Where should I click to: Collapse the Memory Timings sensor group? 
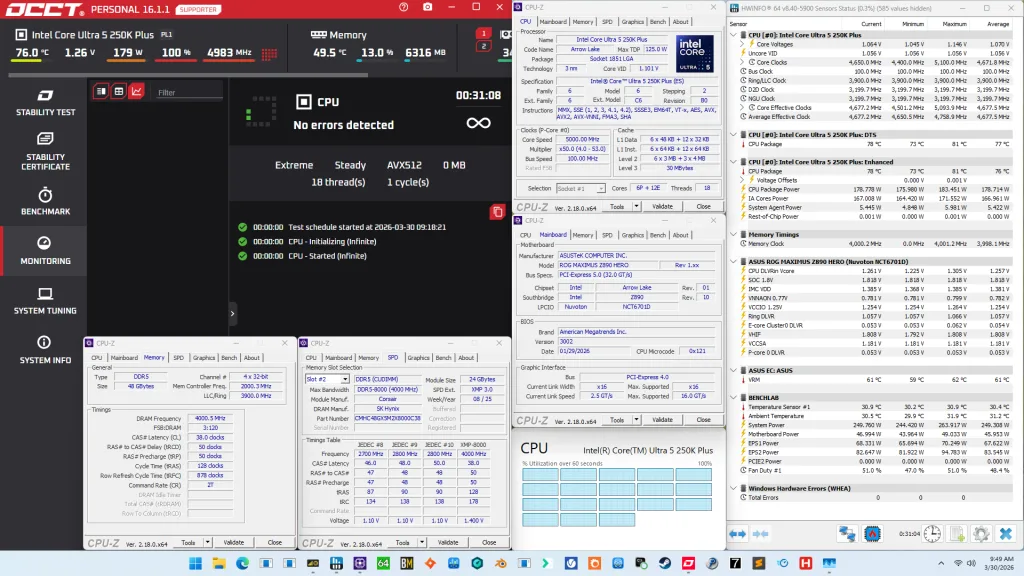(733, 234)
